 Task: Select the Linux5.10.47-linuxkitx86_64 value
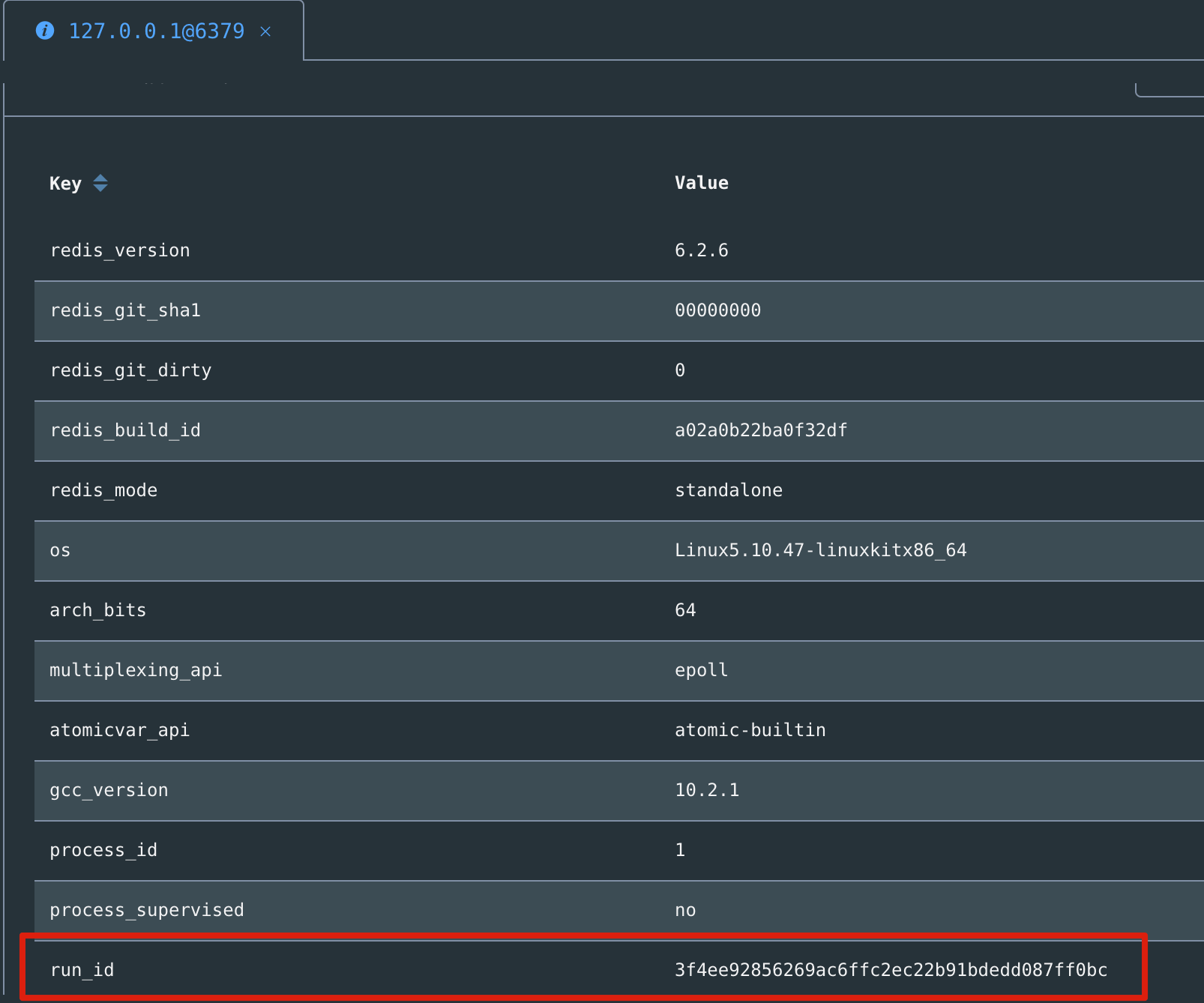tap(821, 550)
